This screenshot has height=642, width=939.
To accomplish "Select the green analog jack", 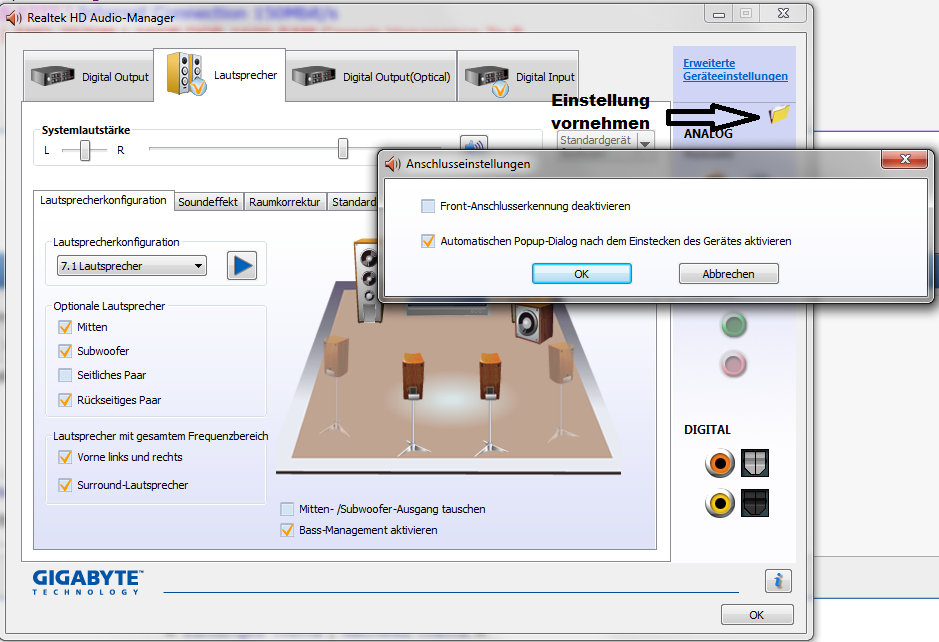I will pyautogui.click(x=733, y=325).
